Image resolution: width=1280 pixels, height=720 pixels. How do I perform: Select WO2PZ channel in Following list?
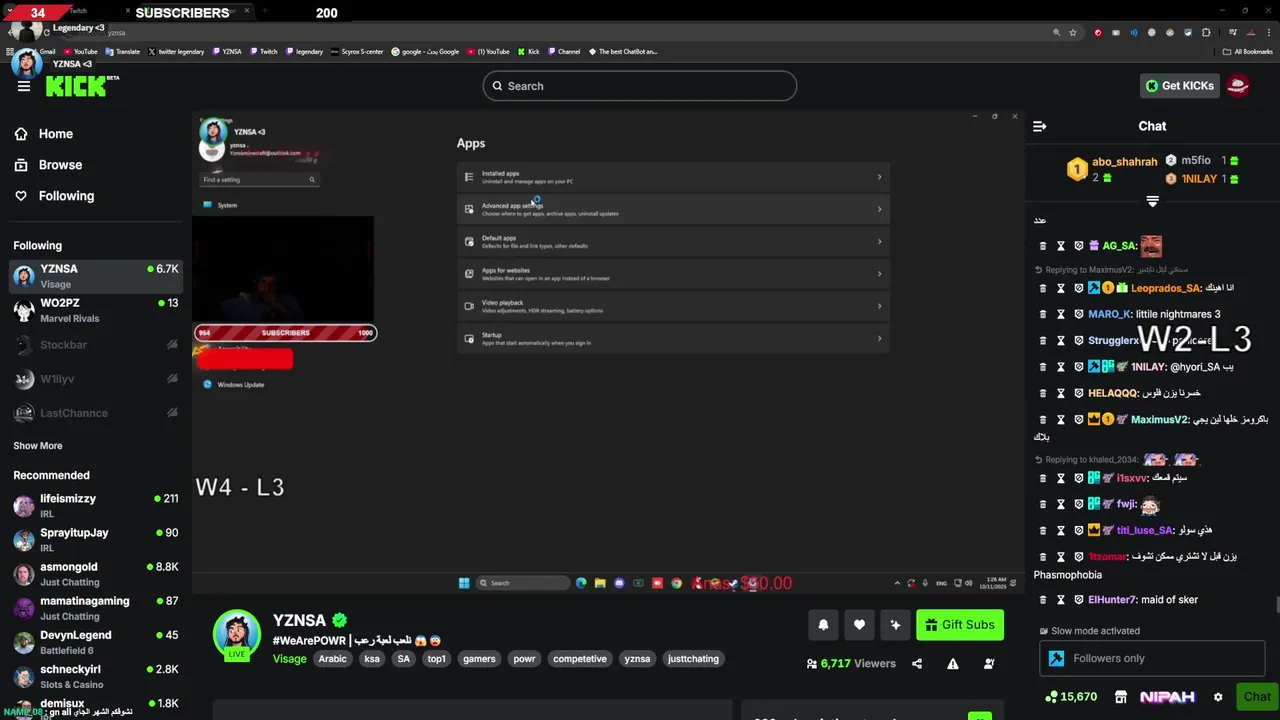point(96,310)
